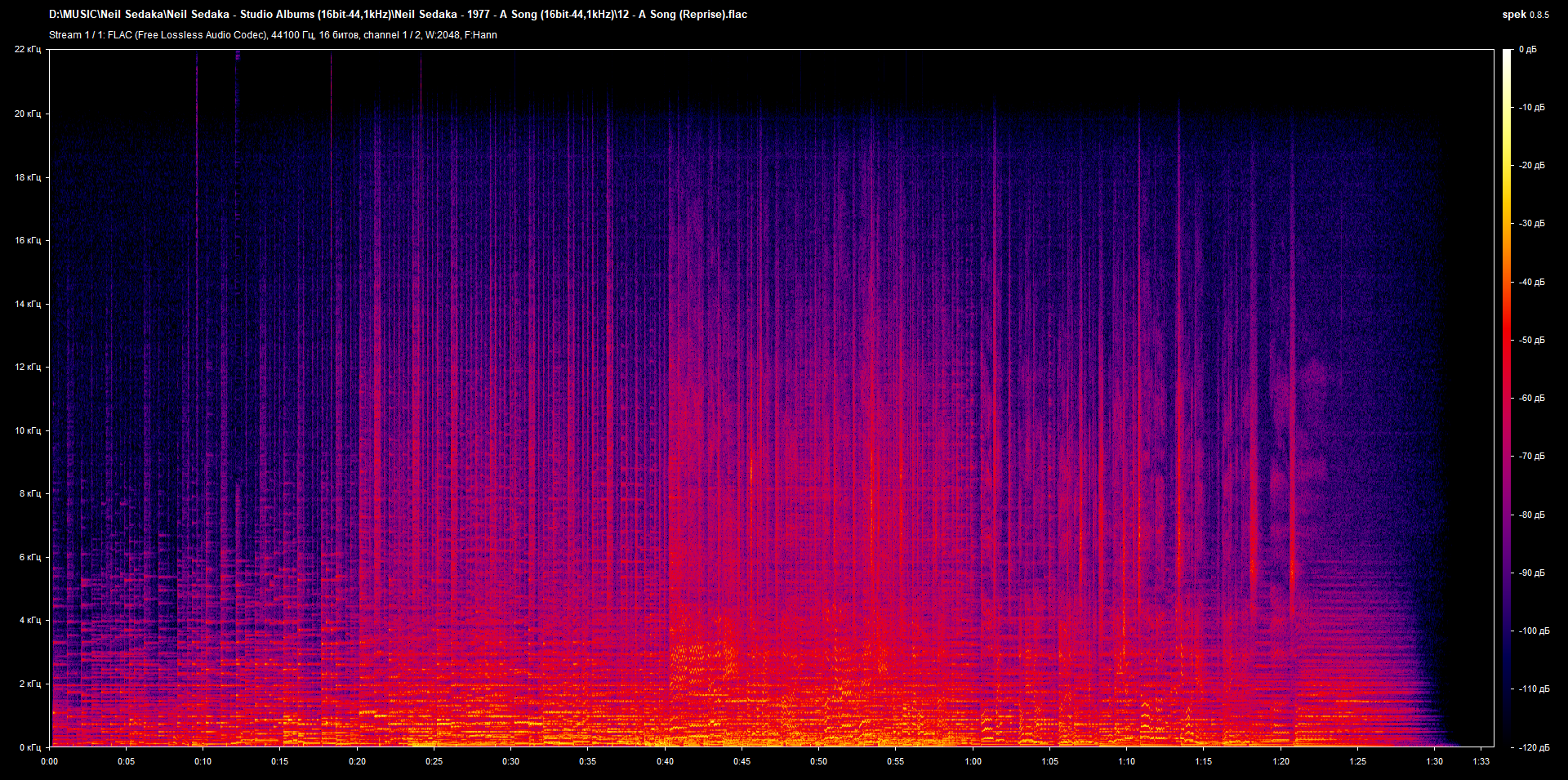Click the 0:10 time axis label
This screenshot has width=1568, height=780.
pos(203,761)
